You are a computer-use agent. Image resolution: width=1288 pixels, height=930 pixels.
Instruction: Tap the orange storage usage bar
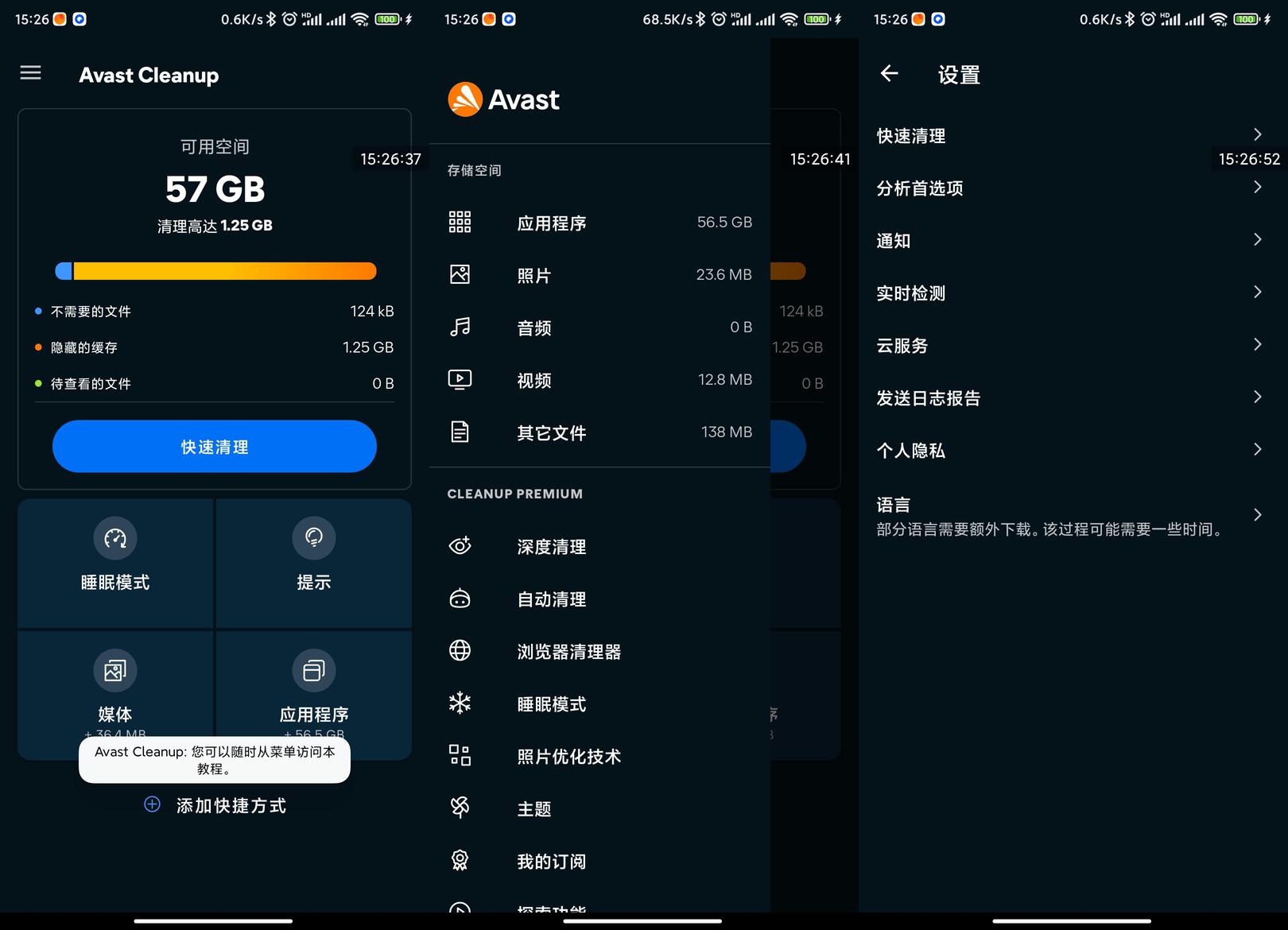(224, 271)
